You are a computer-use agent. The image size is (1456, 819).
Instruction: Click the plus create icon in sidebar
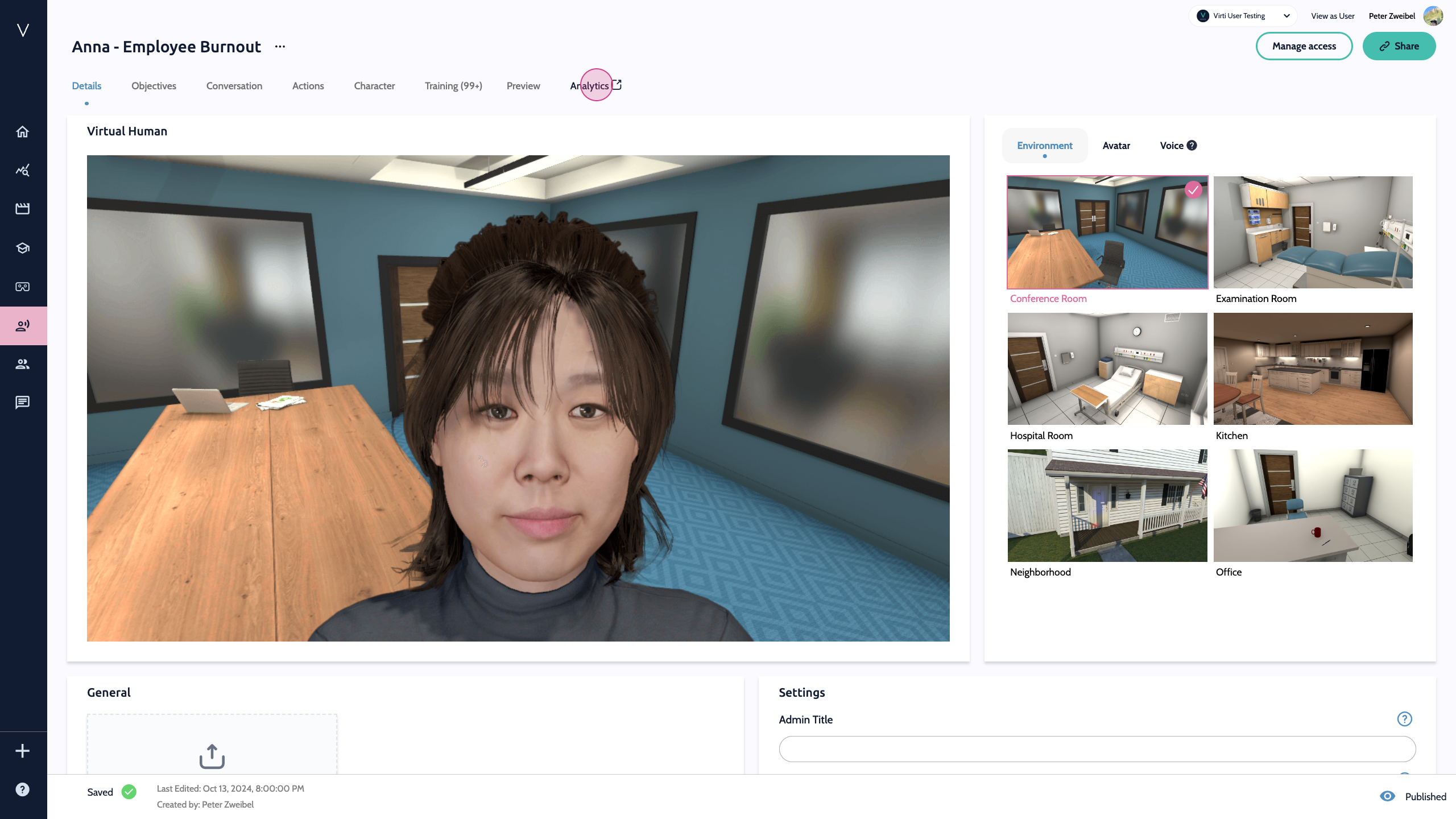[x=23, y=751]
